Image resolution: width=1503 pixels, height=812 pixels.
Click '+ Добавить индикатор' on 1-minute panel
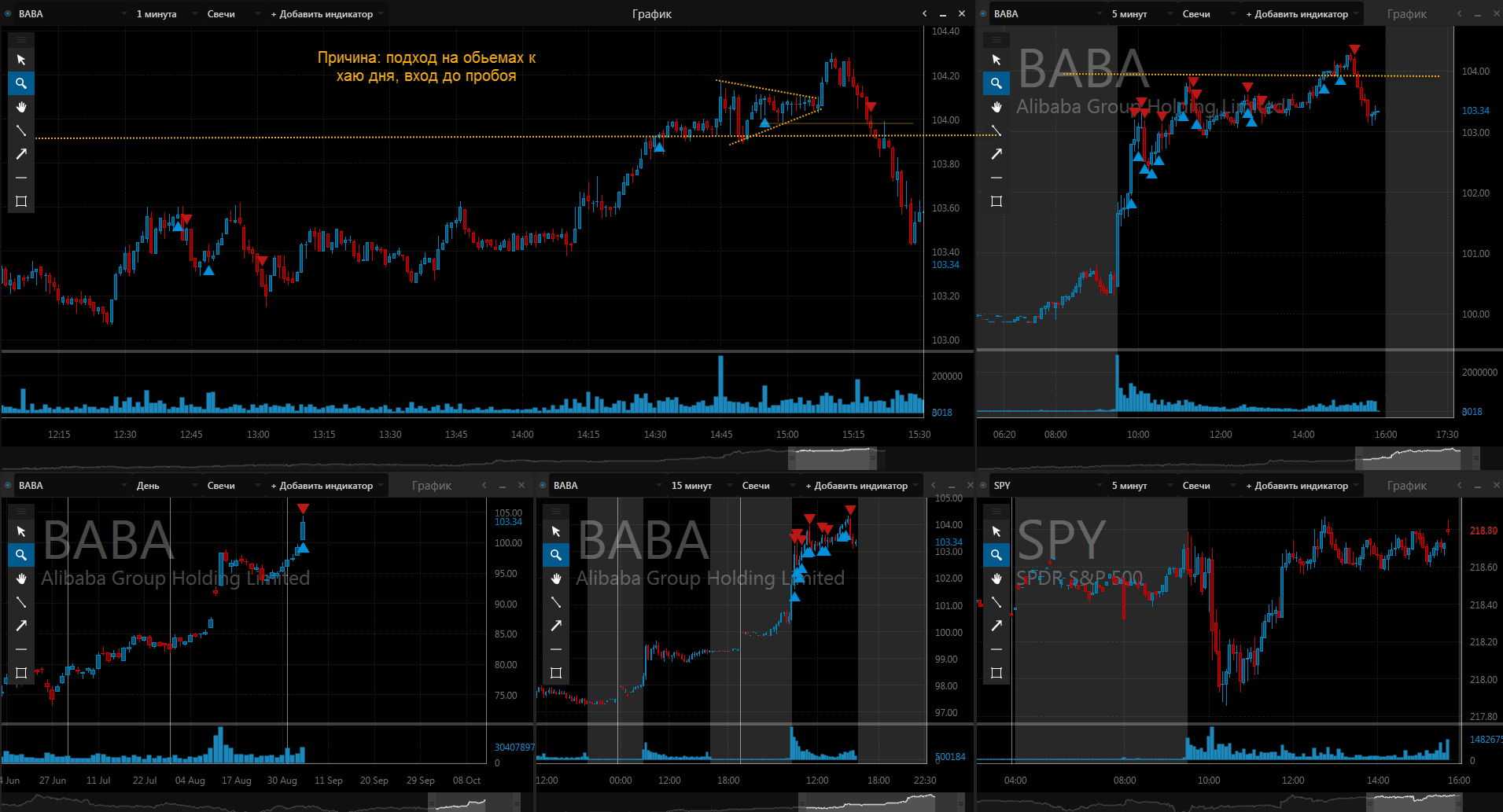pos(326,14)
